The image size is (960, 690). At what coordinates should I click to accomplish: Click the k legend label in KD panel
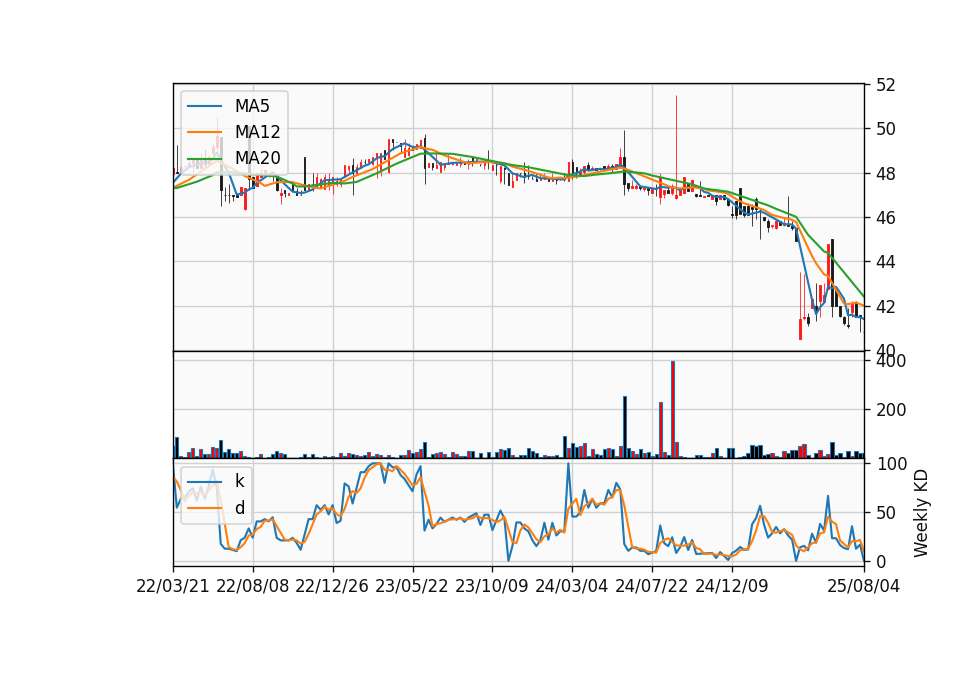[239, 481]
